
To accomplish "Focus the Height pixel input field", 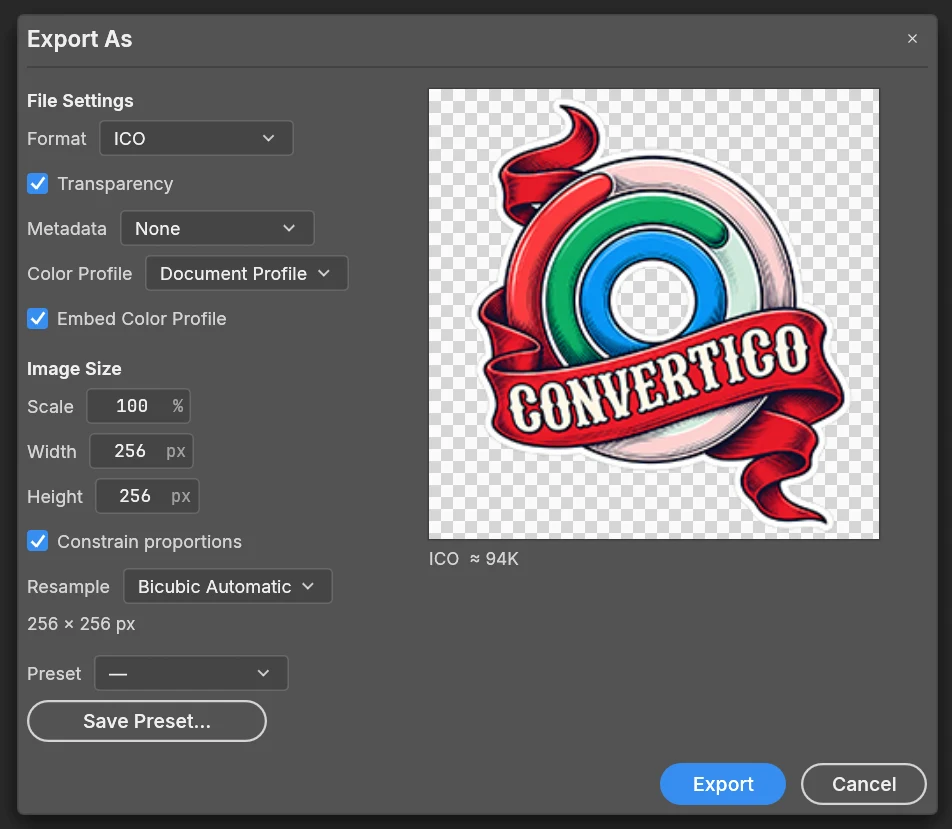I will pyautogui.click(x=148, y=496).
